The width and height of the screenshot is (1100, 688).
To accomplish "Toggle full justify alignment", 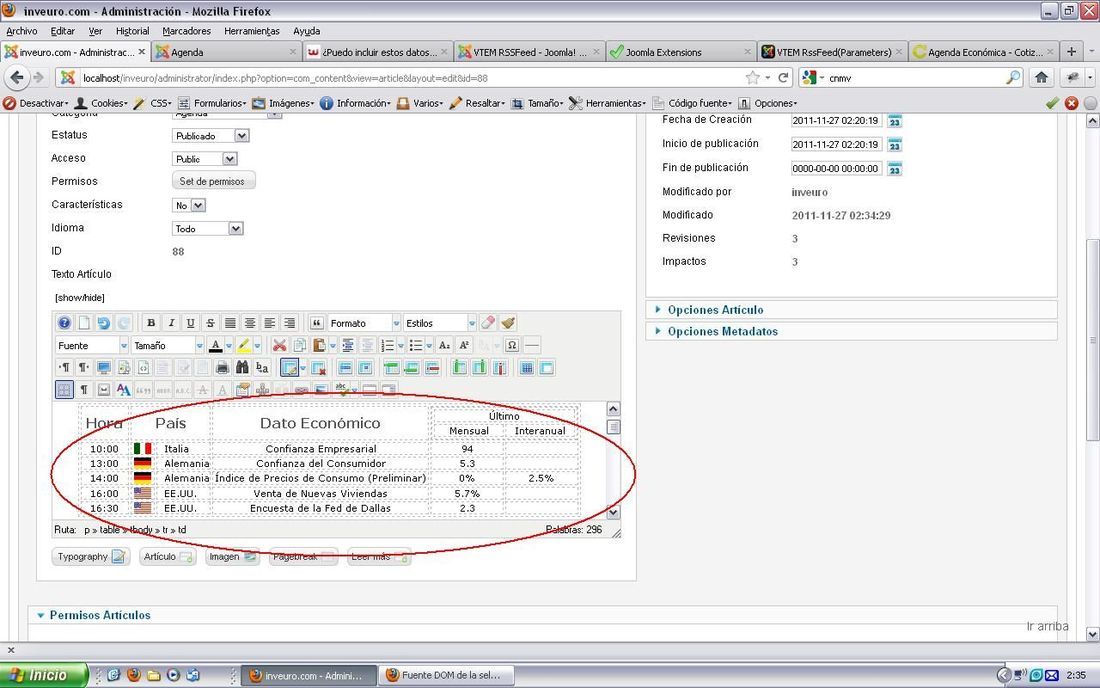I will [229, 323].
